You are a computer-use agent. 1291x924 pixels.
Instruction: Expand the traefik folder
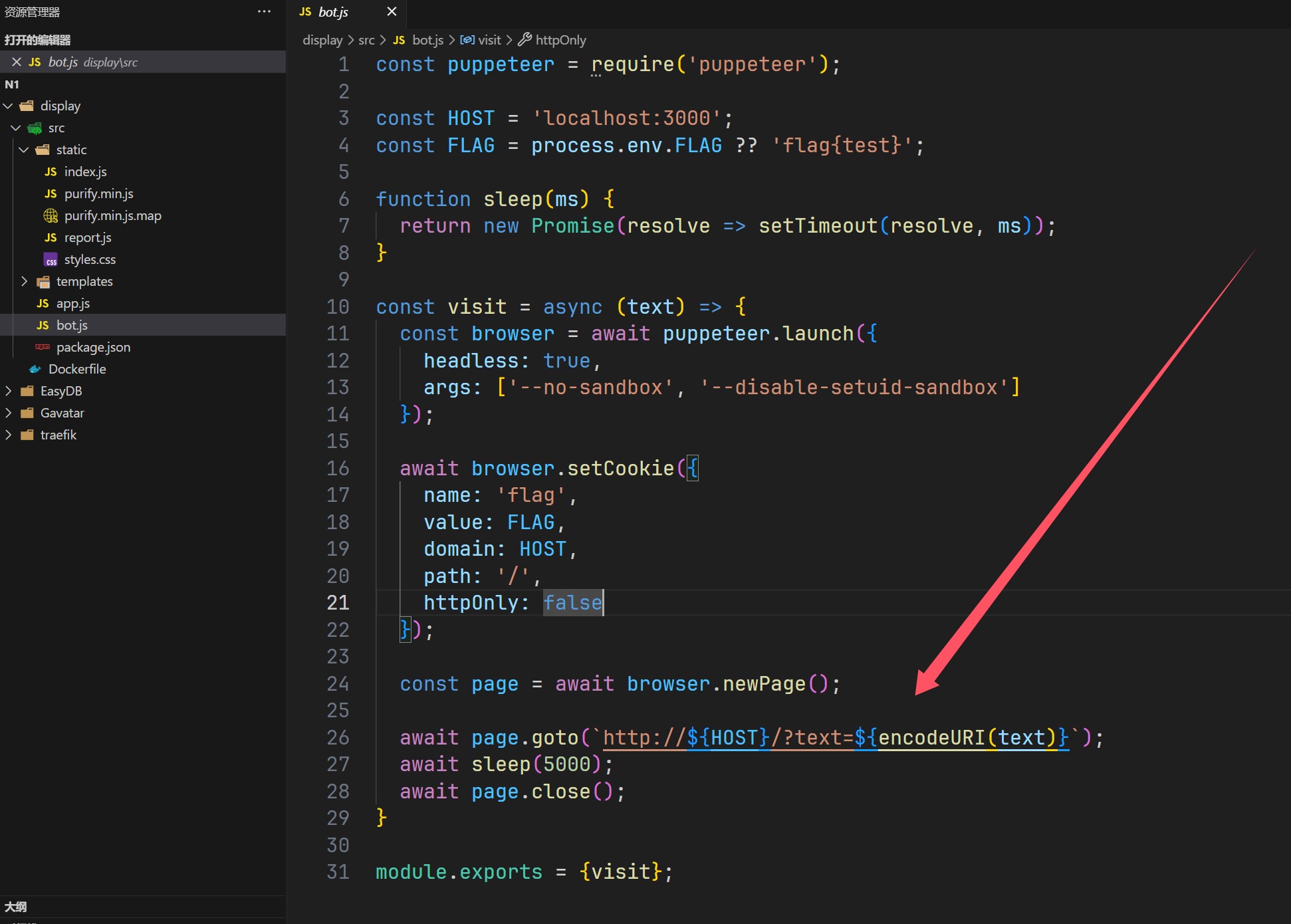click(x=58, y=435)
